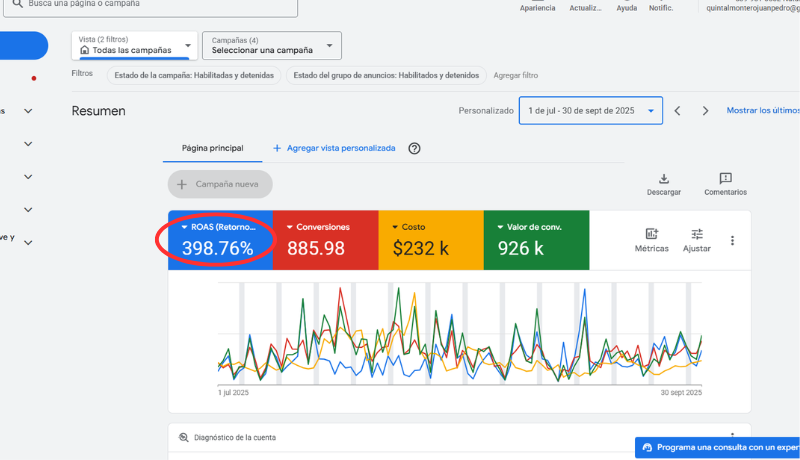The image size is (800, 460).
Task: Click Programa una consulta con un experto
Action: [x=717, y=448]
